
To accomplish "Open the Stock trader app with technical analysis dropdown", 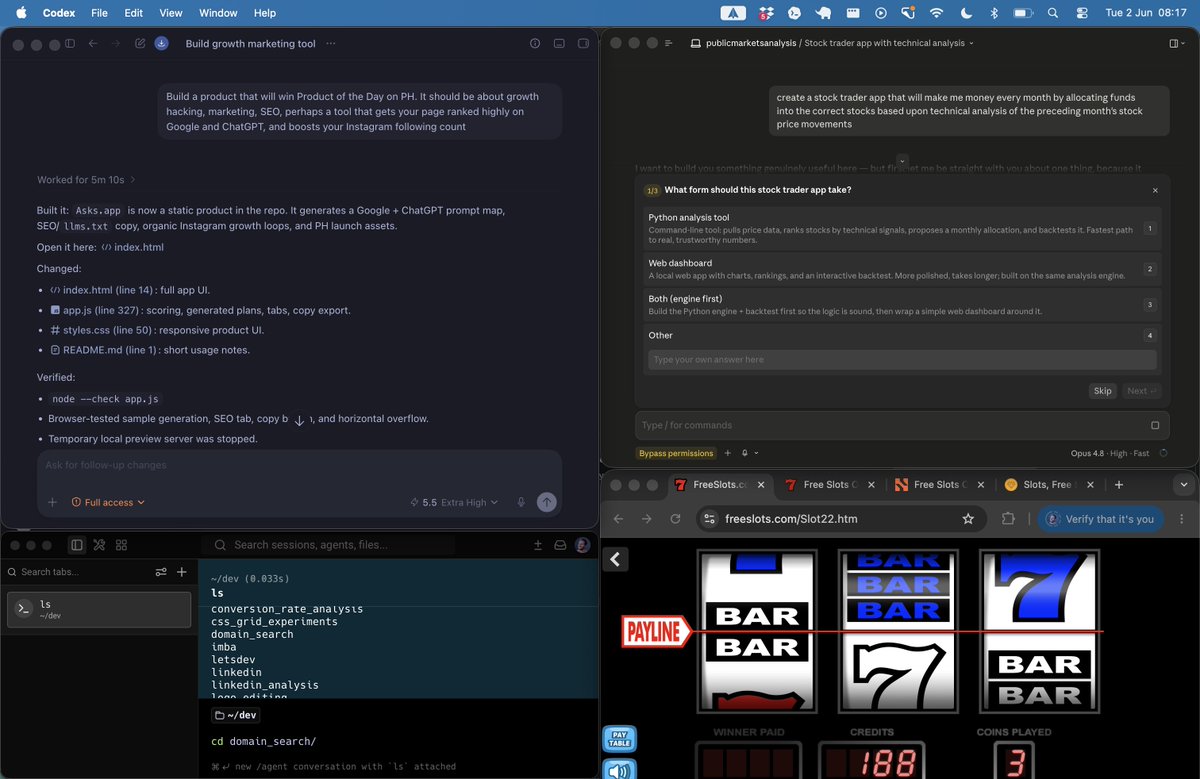I will [x=888, y=43].
